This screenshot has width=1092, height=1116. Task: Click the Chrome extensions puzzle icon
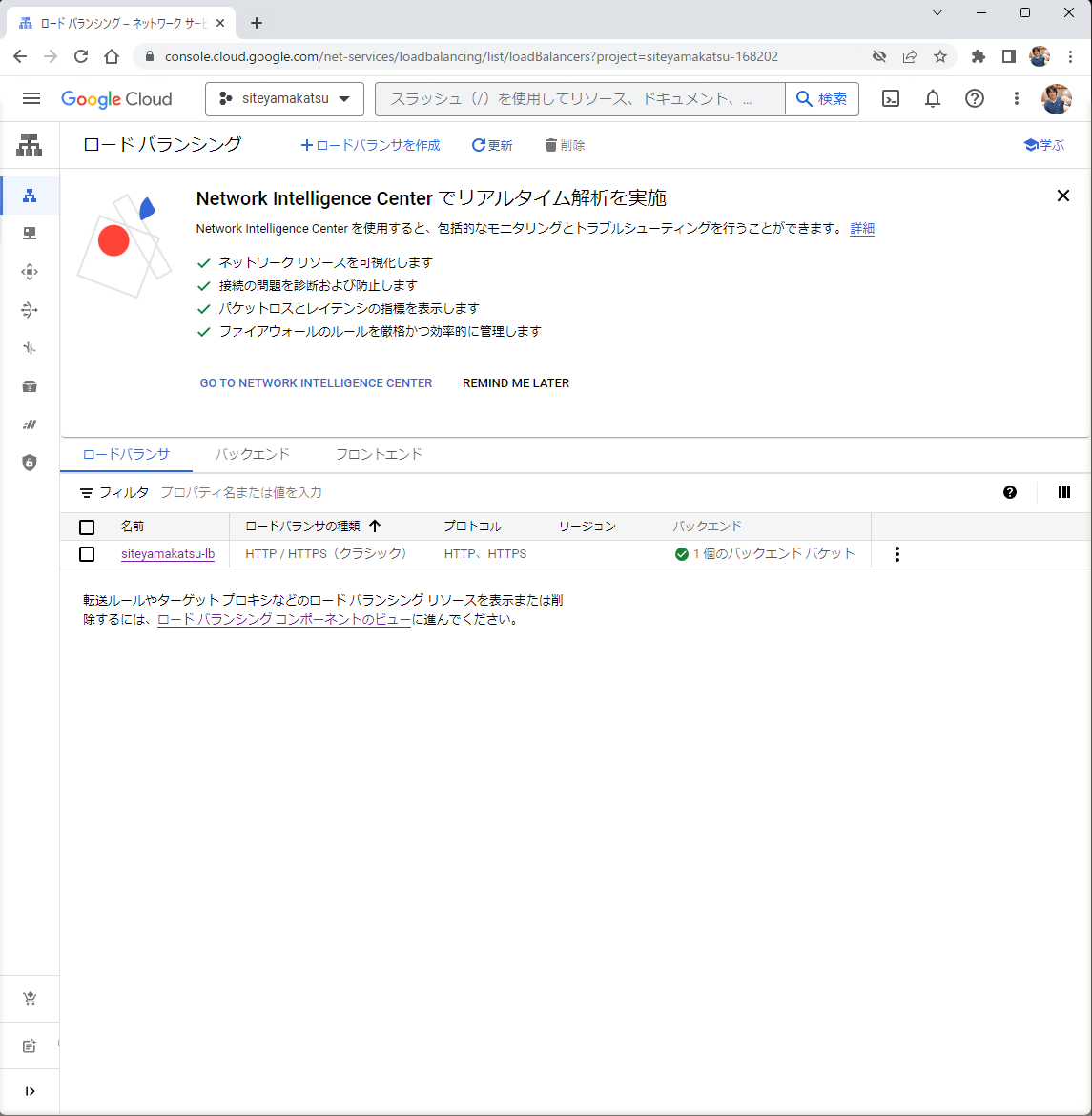click(x=979, y=56)
